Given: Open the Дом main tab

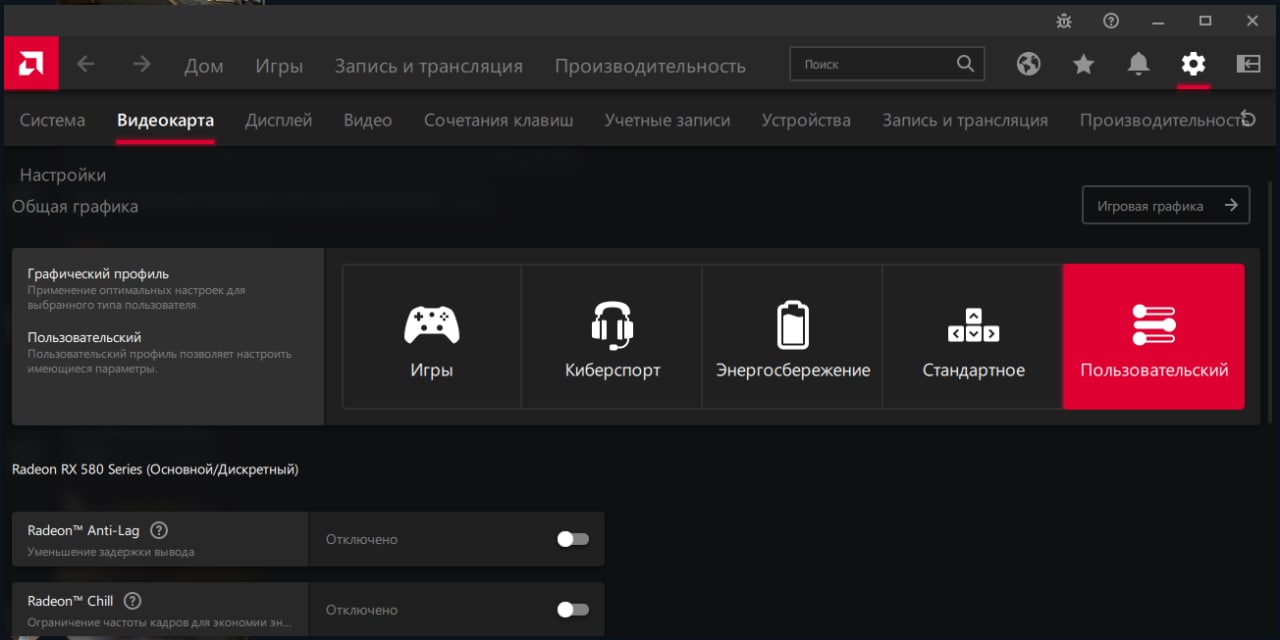Looking at the screenshot, I should coord(204,66).
